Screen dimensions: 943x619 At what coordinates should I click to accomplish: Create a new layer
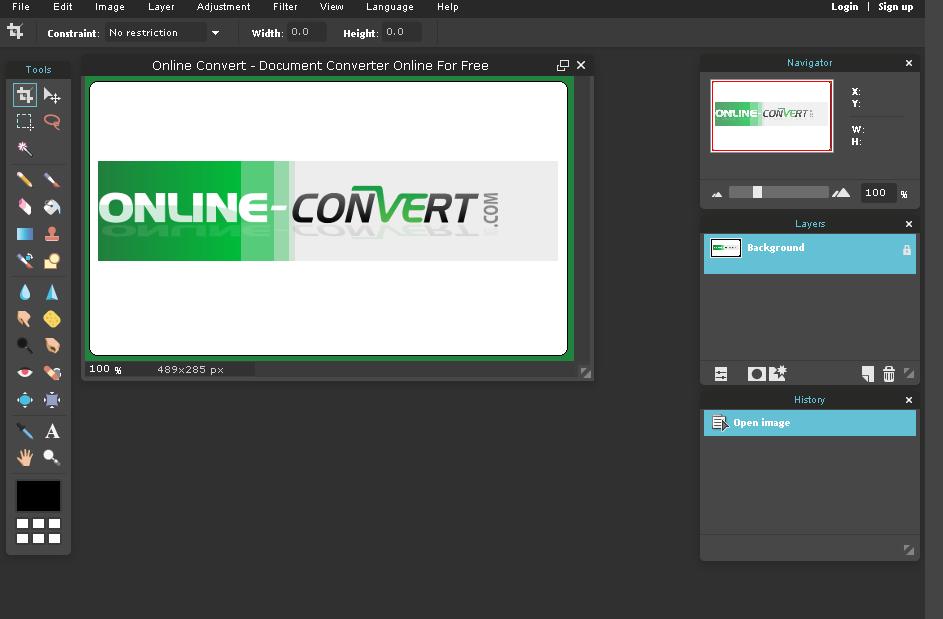(867, 374)
